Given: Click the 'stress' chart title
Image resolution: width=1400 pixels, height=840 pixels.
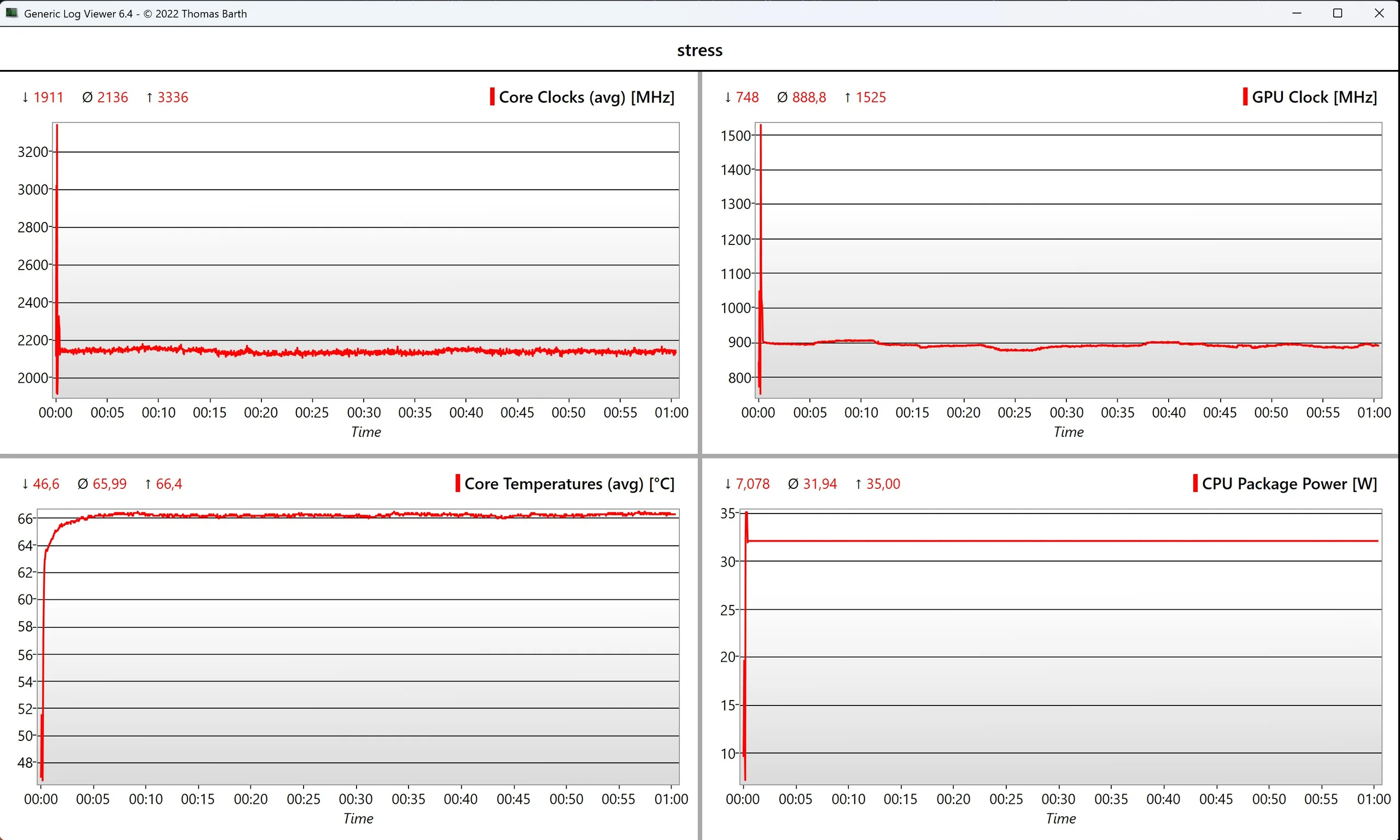Looking at the screenshot, I should [x=699, y=50].
